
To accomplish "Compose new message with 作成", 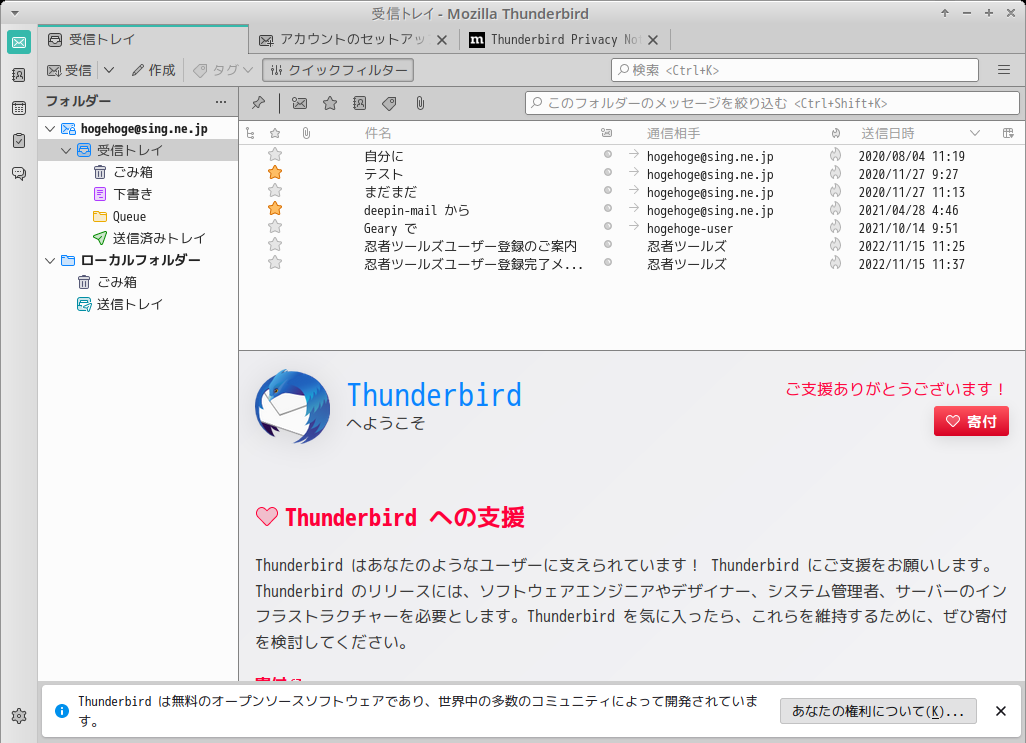I will (x=153, y=70).
